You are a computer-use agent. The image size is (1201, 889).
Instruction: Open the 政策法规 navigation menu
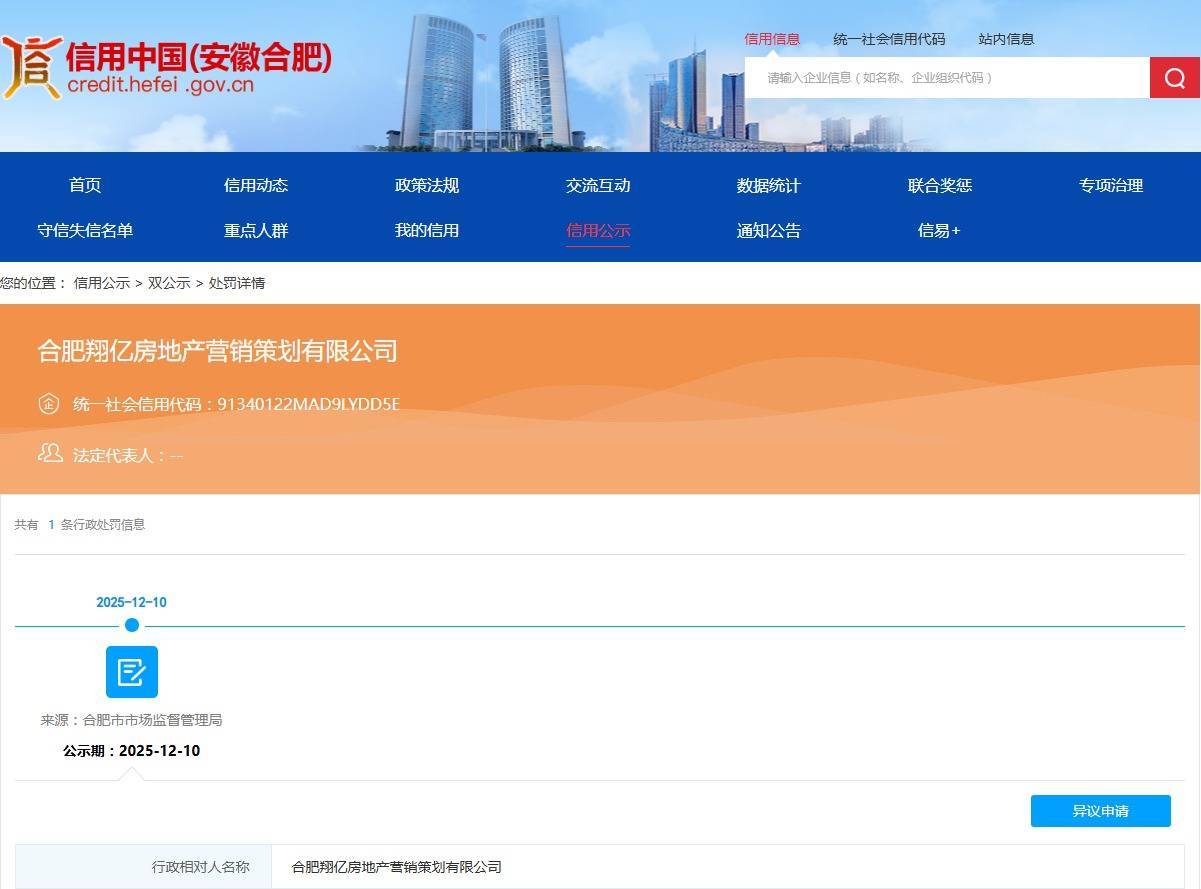coord(427,185)
